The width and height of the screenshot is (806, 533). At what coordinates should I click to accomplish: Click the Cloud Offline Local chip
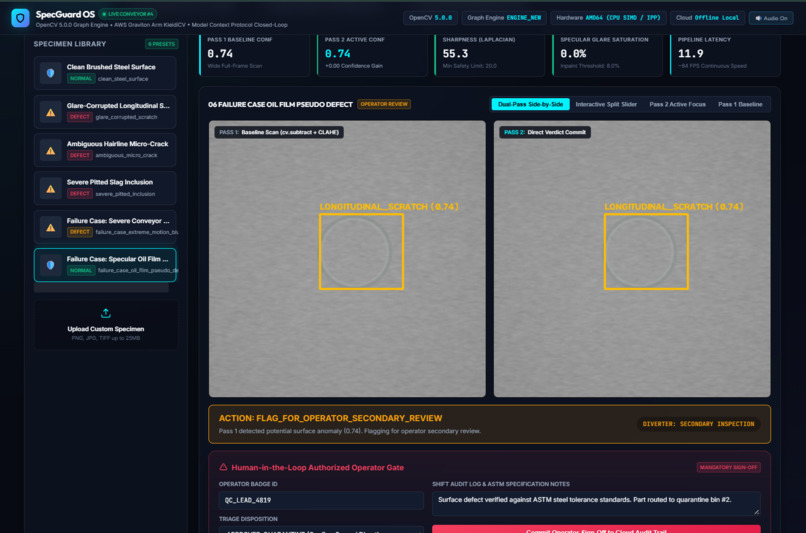707,18
